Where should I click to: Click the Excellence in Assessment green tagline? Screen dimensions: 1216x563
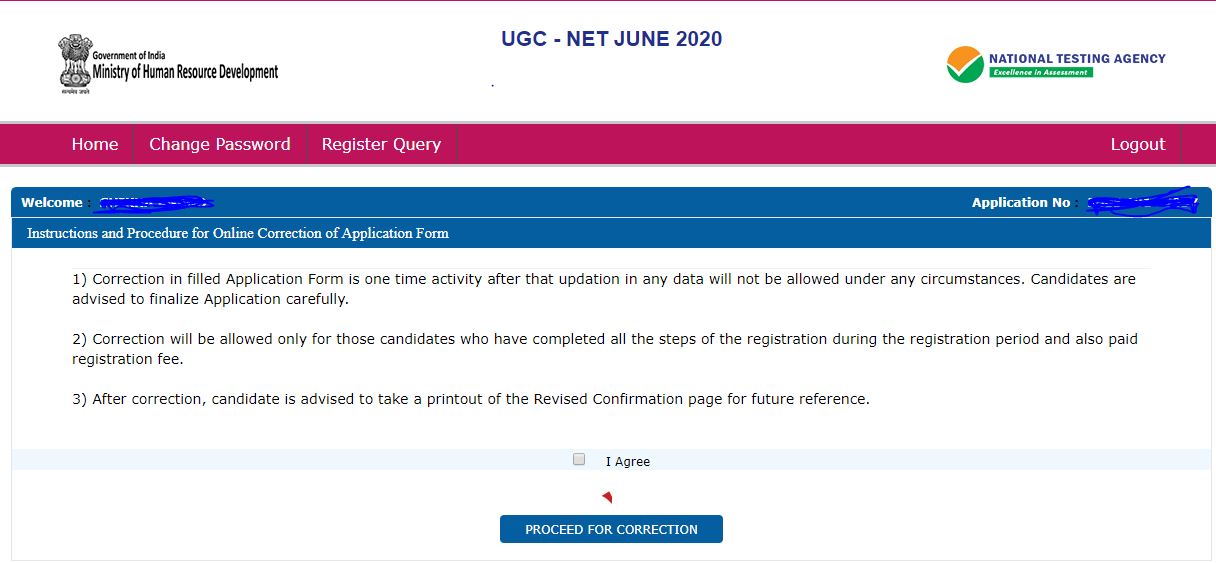coord(1040,73)
